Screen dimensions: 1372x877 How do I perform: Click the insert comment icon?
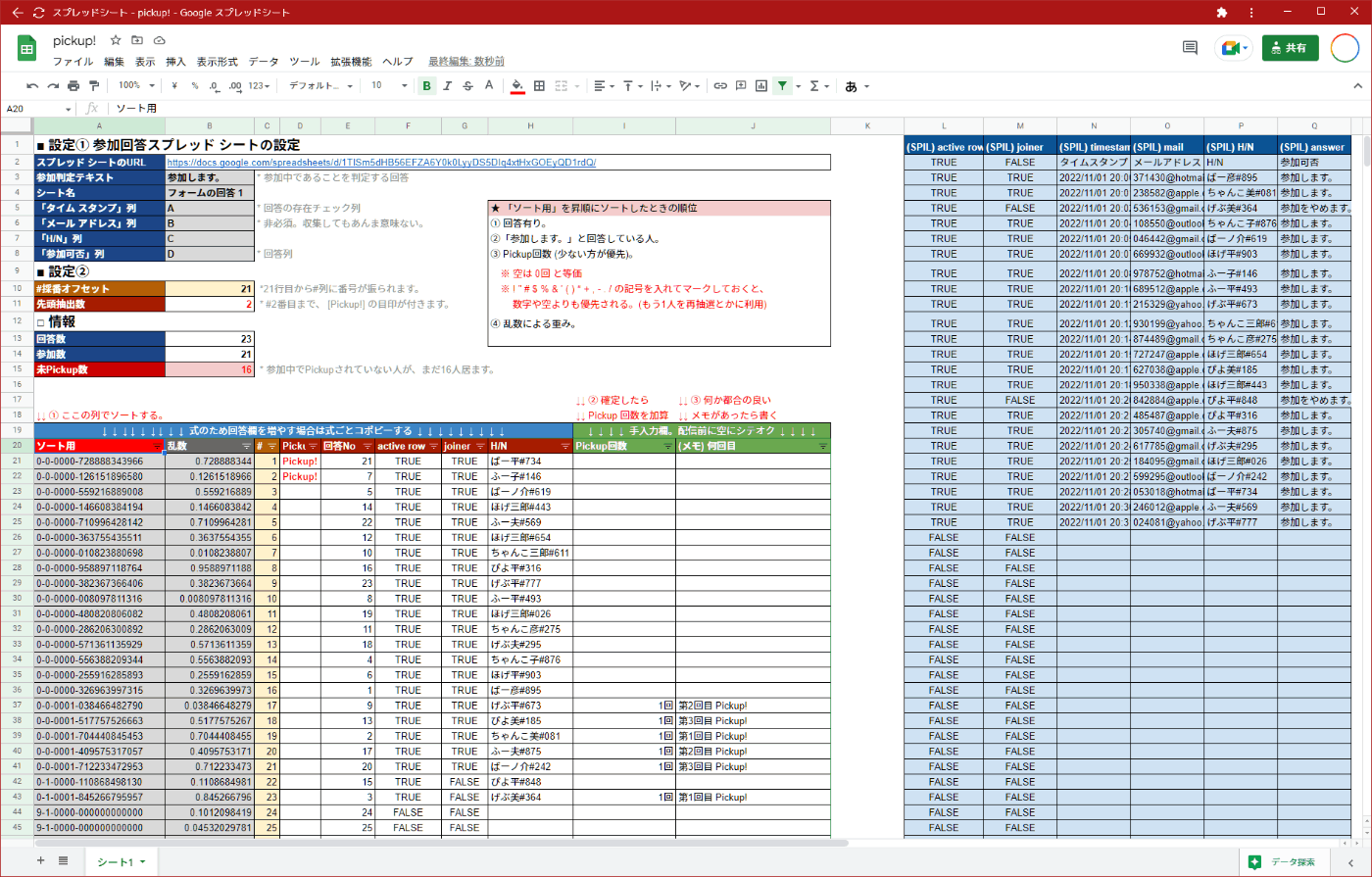point(741,86)
